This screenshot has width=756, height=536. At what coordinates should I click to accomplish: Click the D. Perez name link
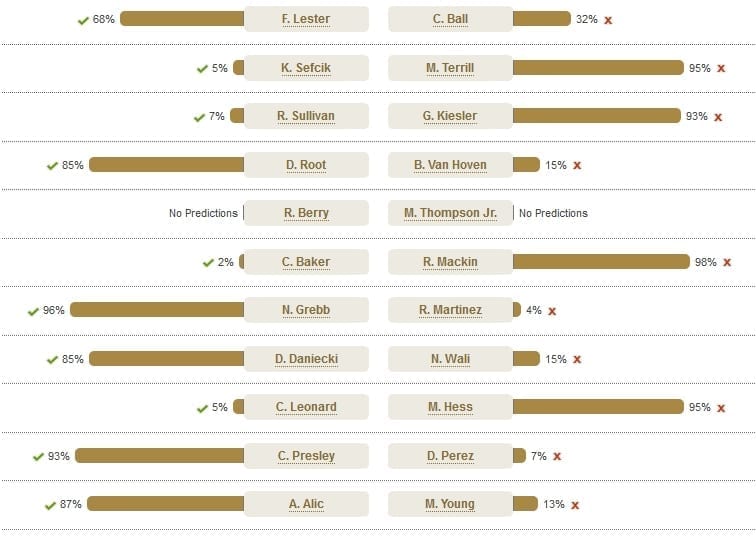click(x=450, y=456)
